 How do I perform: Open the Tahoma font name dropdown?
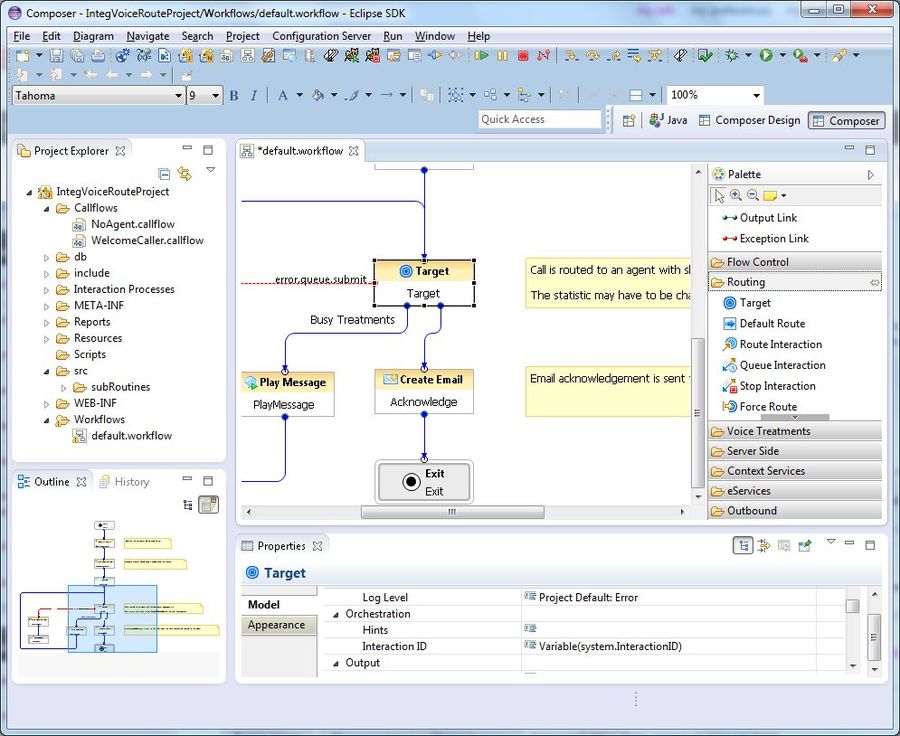click(x=179, y=96)
